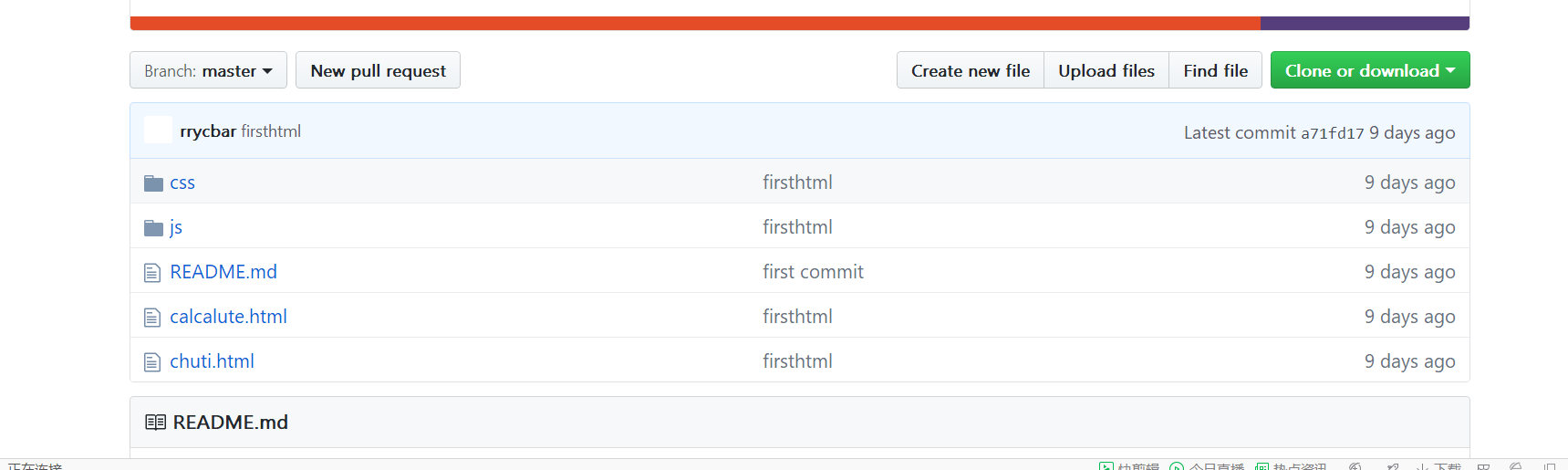Click the red segment of the language bar
The image size is (1568, 470).
coord(693,23)
